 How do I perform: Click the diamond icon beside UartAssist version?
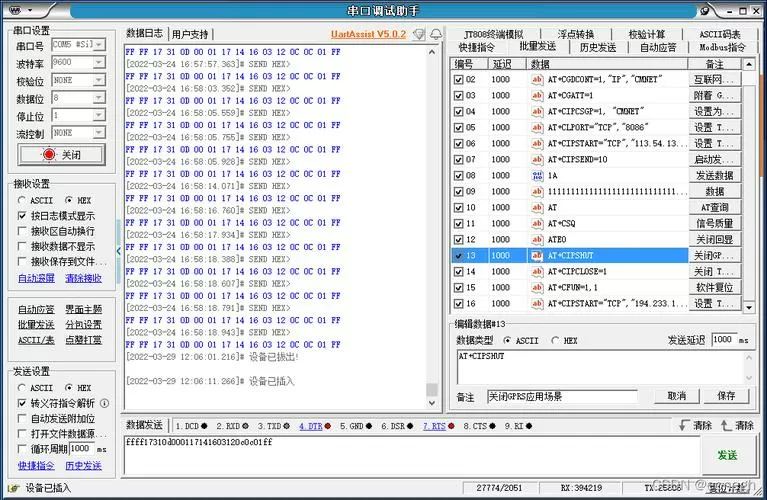pyautogui.click(x=419, y=34)
